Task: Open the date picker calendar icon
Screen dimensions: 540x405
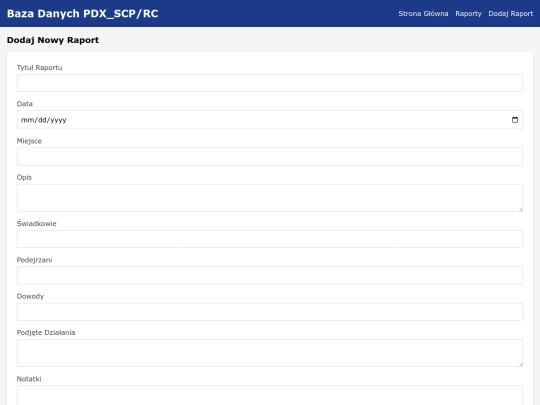Action: click(x=515, y=120)
